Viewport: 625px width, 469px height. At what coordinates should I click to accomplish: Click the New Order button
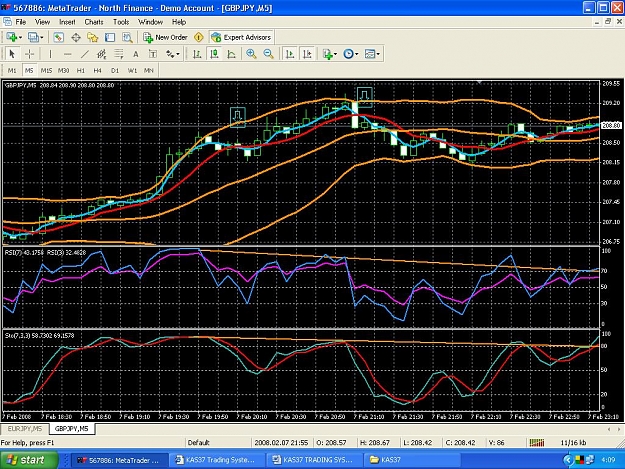(165, 37)
